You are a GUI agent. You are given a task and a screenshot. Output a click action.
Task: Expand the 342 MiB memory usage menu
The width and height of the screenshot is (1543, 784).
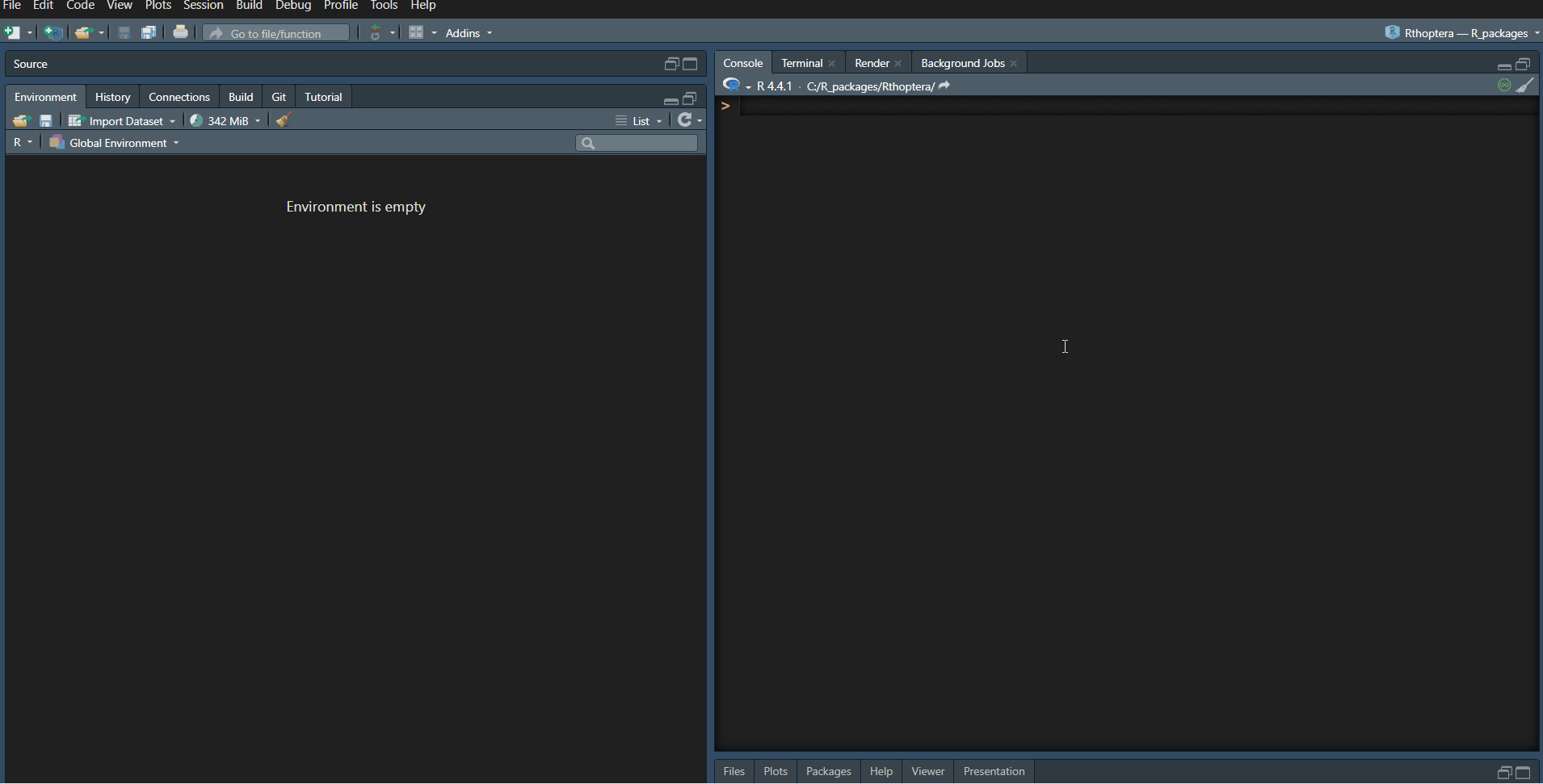click(226, 120)
